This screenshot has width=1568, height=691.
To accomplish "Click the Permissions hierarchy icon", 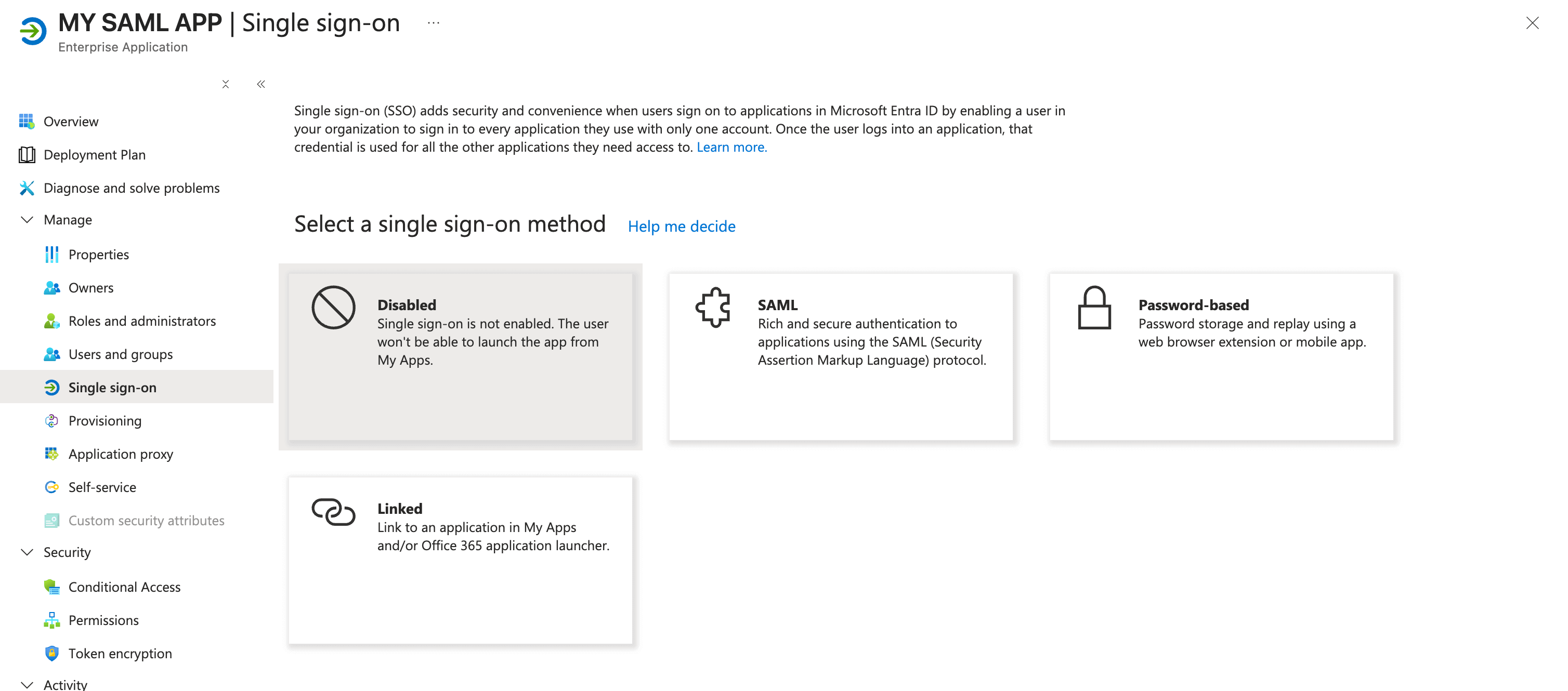I will click(52, 620).
